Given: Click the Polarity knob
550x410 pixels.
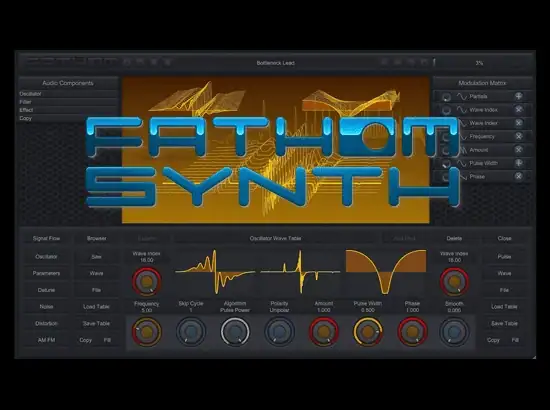Looking at the screenshot, I should [279, 331].
